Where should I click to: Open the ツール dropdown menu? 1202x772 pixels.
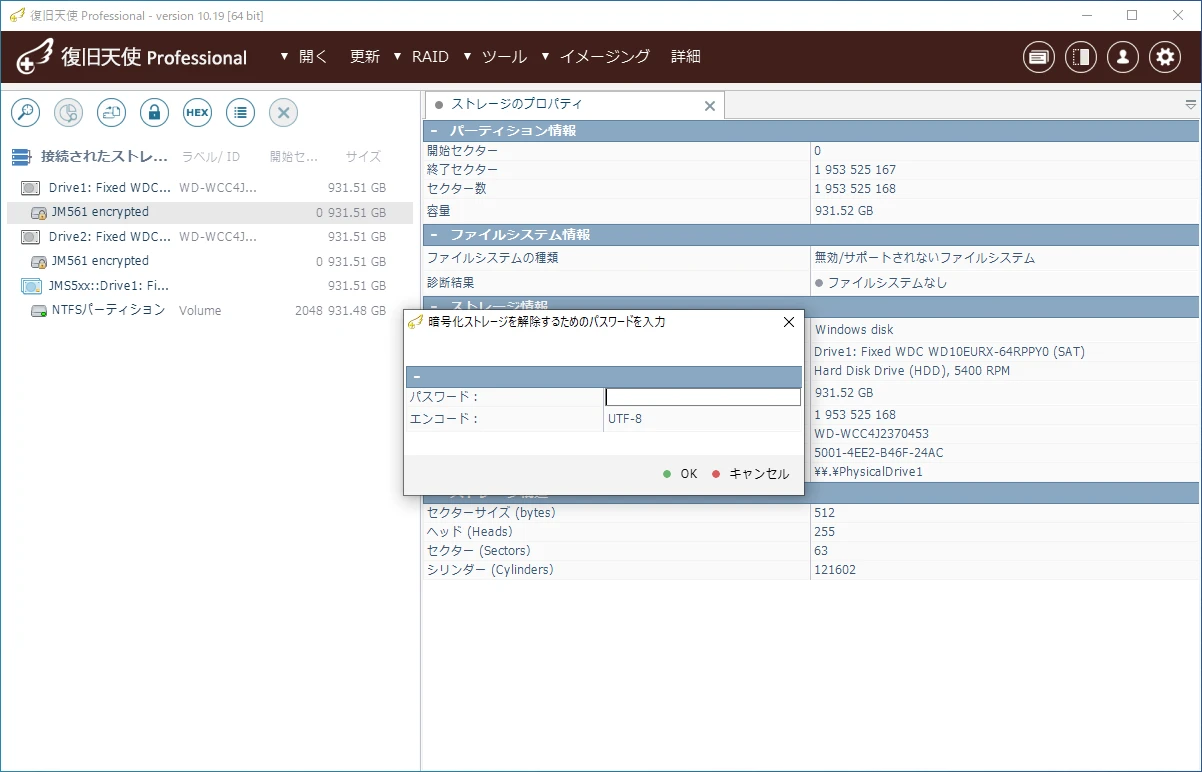pyautogui.click(x=495, y=57)
